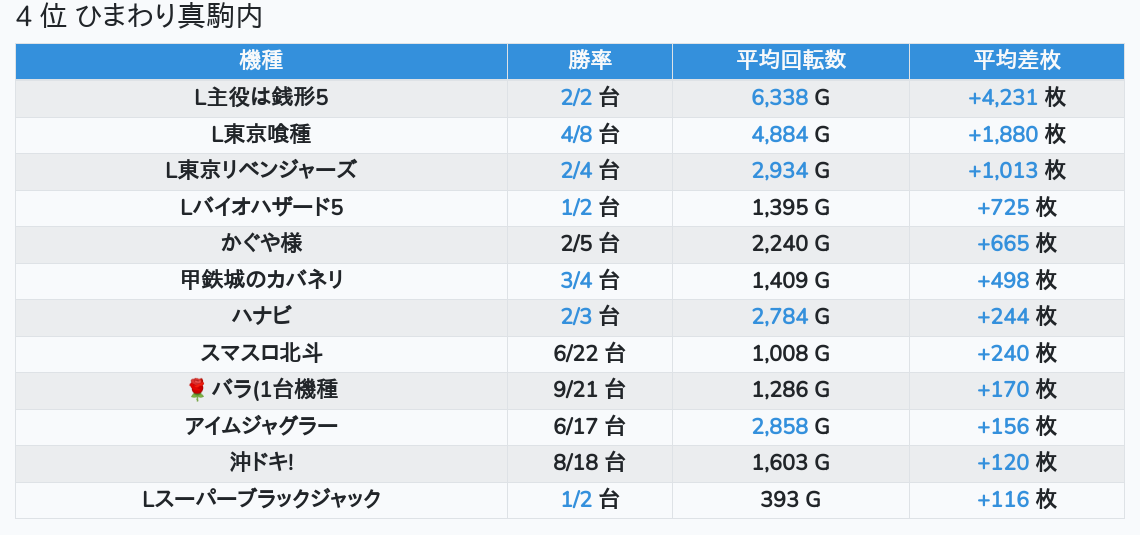This screenshot has width=1140, height=535.
Task: Click the 平均差枚 column header
Action: point(1017,60)
